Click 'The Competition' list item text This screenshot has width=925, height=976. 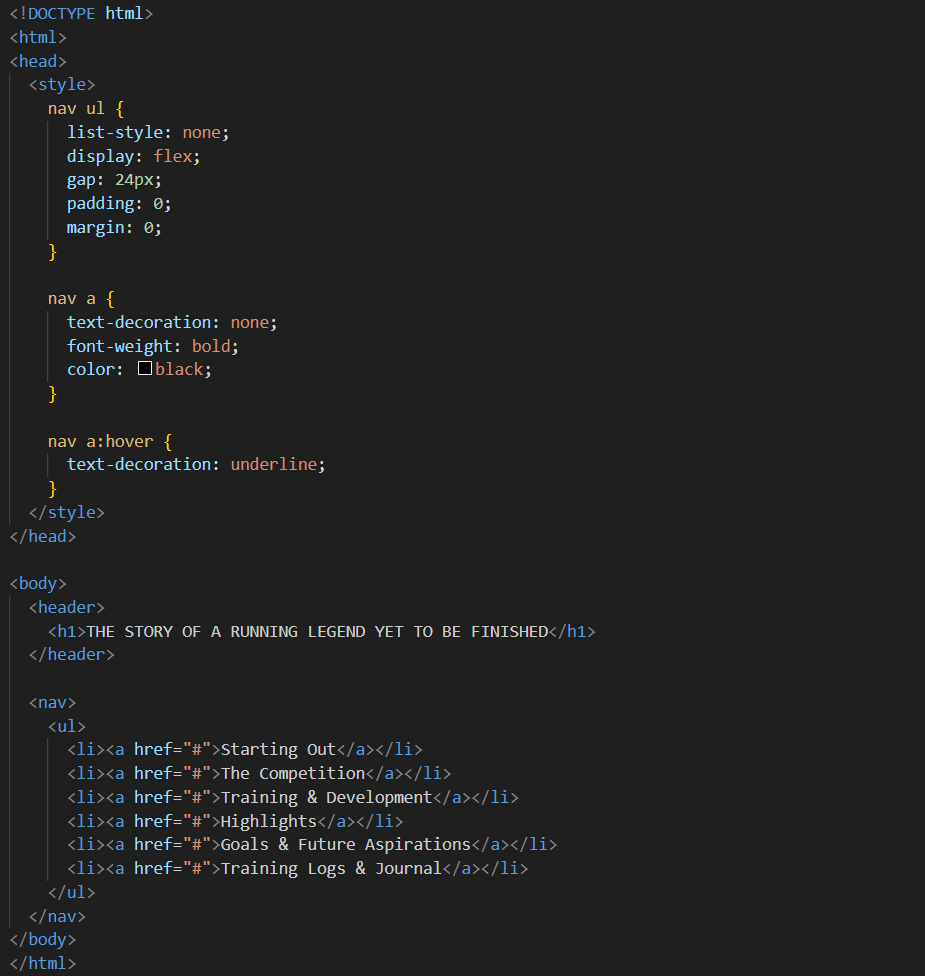click(x=292, y=774)
